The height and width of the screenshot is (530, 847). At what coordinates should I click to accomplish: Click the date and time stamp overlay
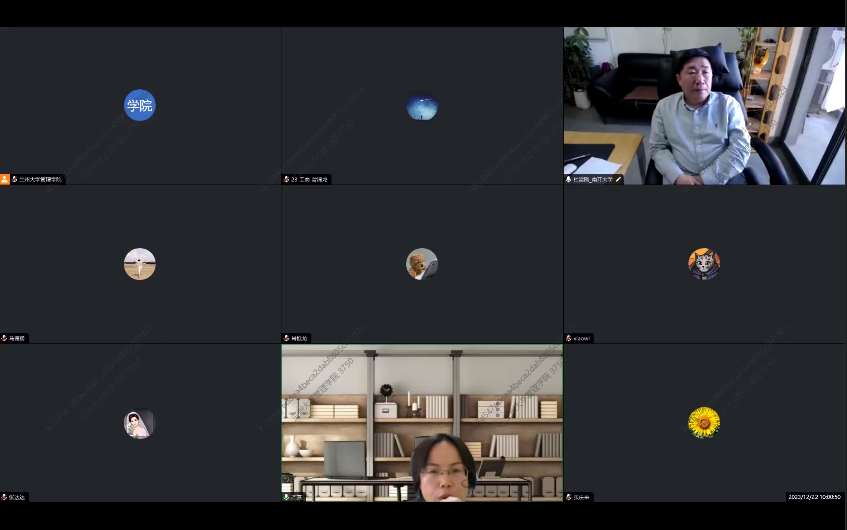tap(813, 497)
